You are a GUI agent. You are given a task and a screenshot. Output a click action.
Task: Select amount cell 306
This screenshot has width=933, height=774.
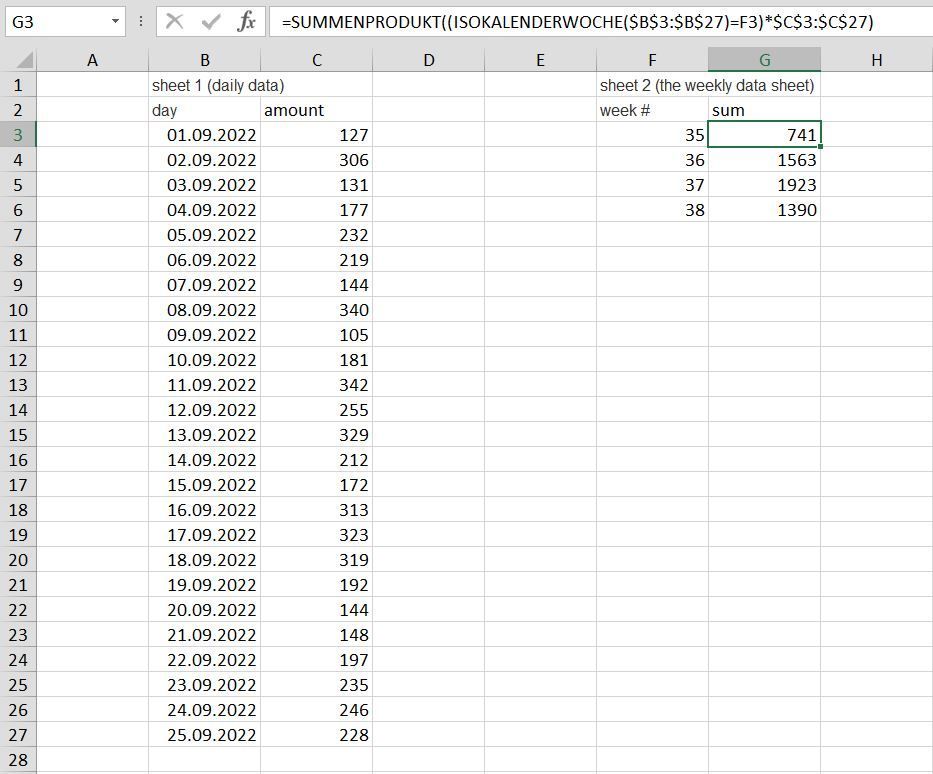click(x=317, y=160)
